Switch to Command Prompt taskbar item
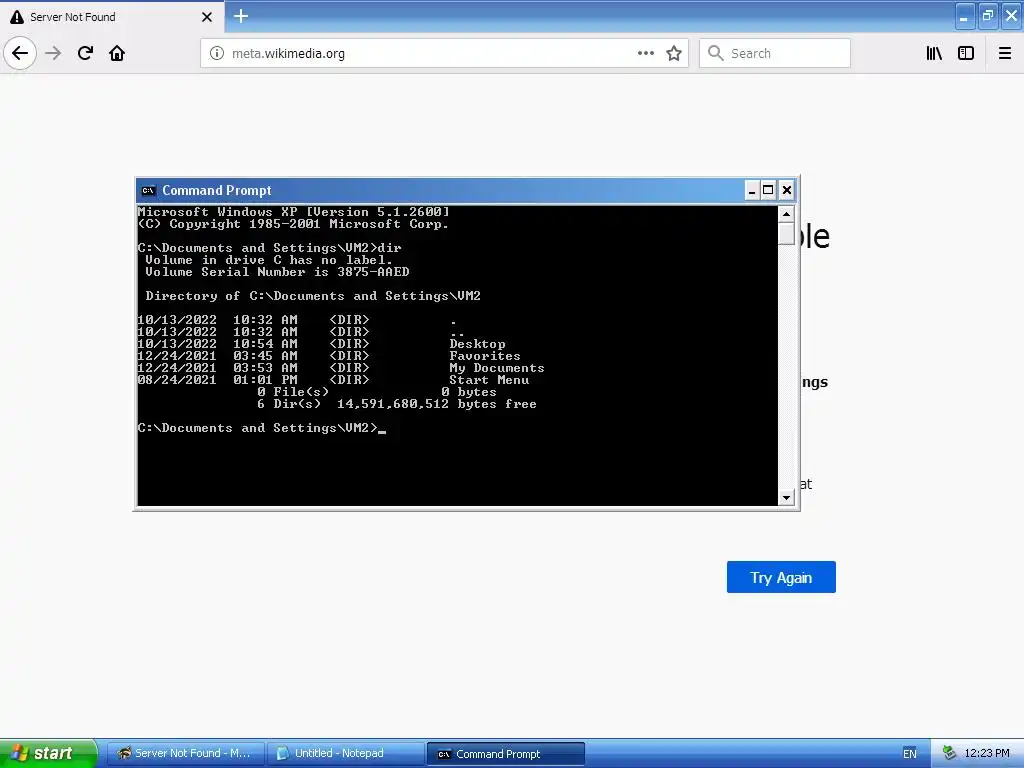 point(506,754)
